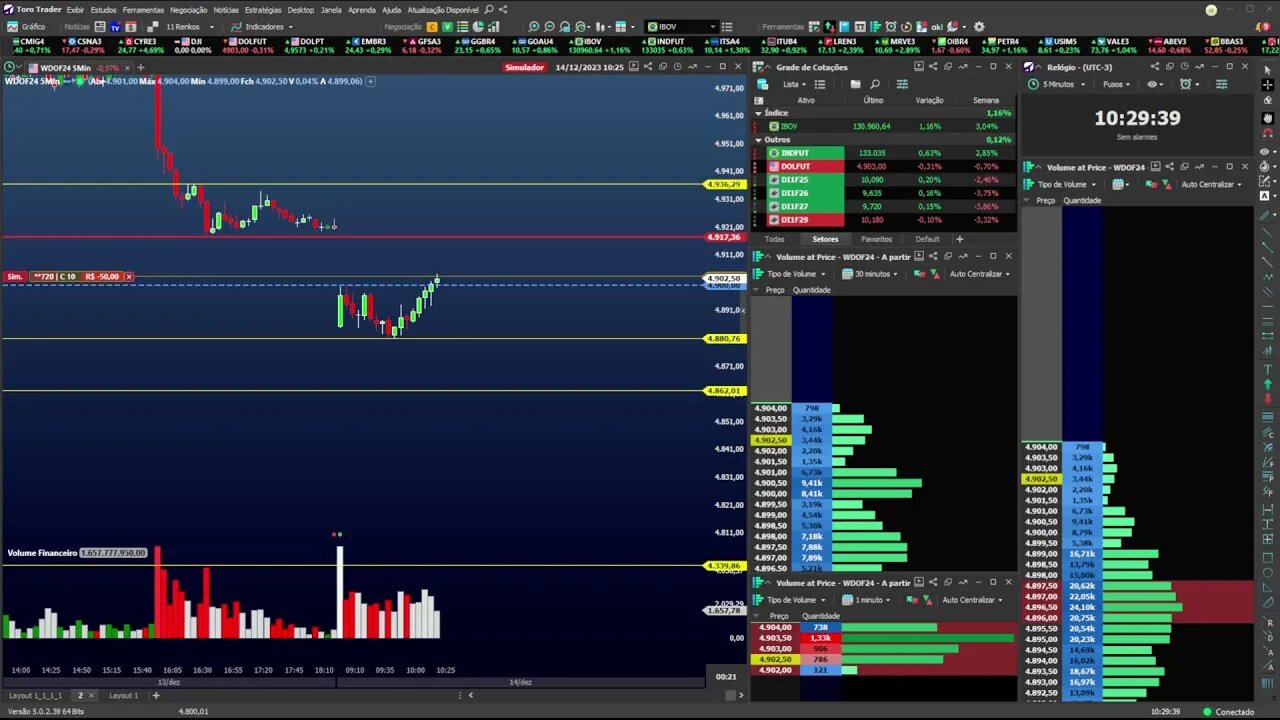This screenshot has height=720, width=1280.
Task: Open the folder icon in Grade de Cotações
Action: [x=856, y=84]
